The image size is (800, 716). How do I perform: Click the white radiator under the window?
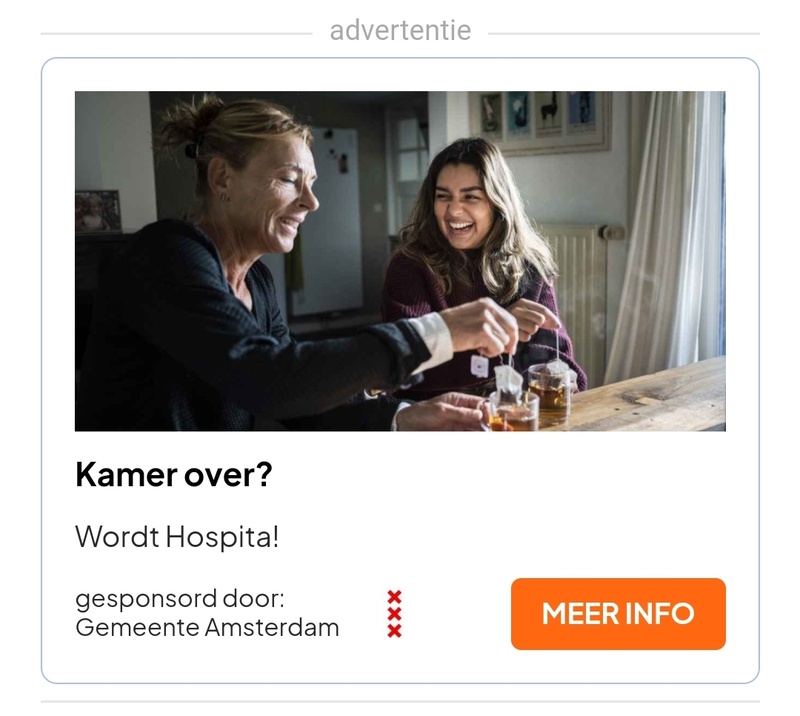582,291
